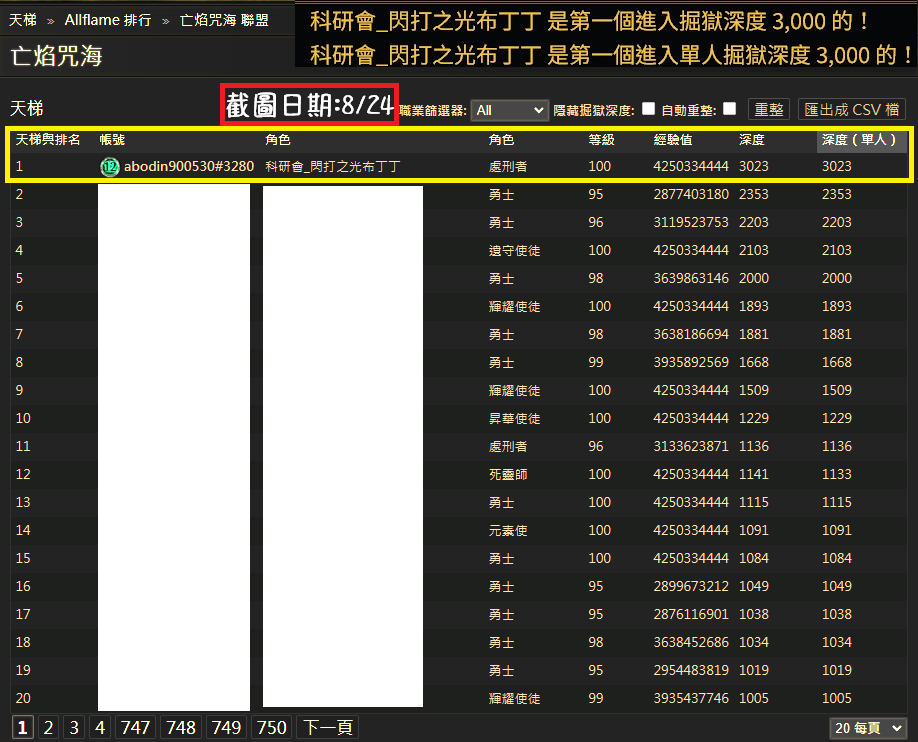Go to page 3
The height and width of the screenshot is (742, 918).
coord(74,727)
